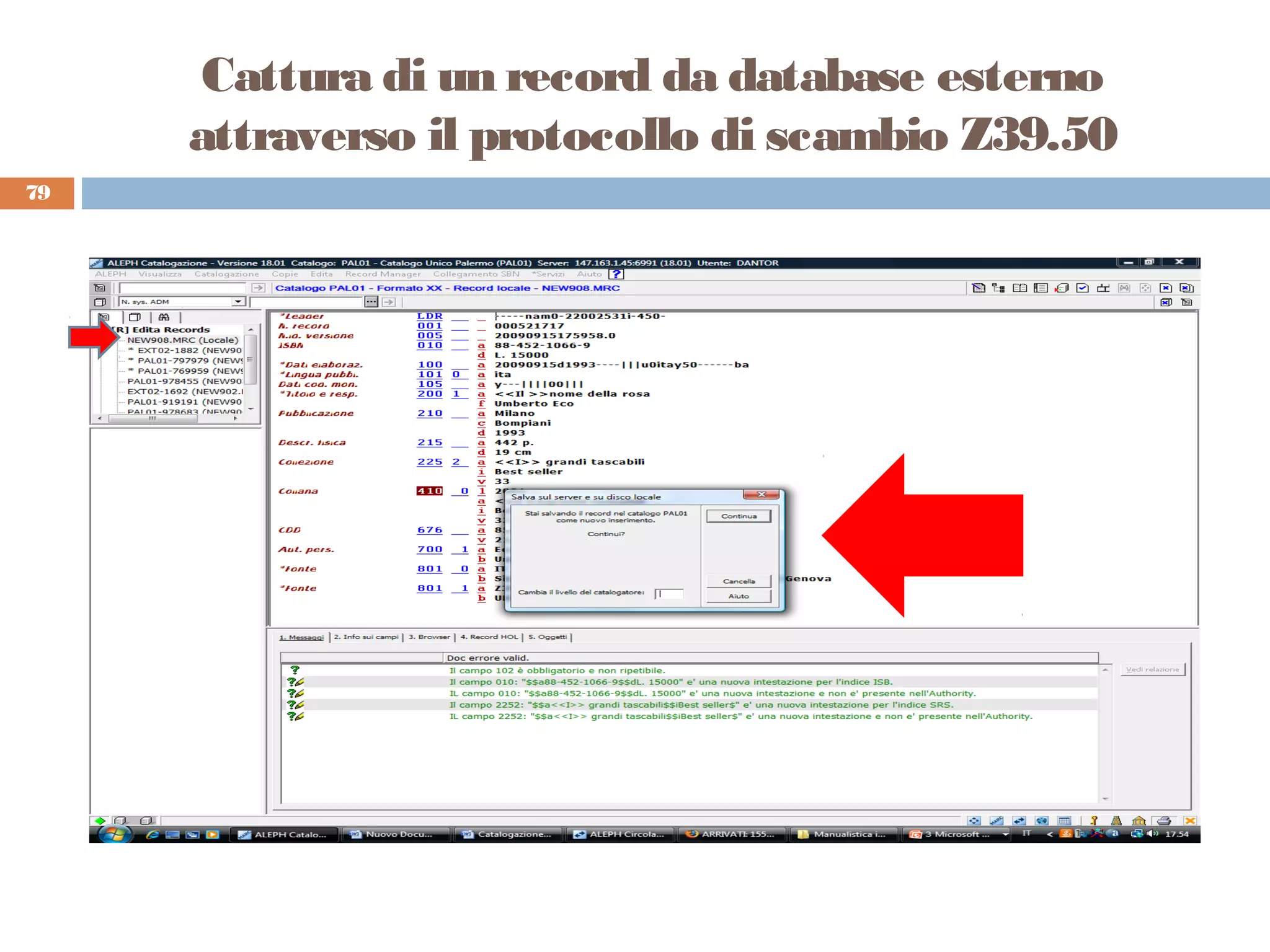The image size is (1270, 952).
Task: Click the Continua button in the dialog
Action: coord(739,516)
